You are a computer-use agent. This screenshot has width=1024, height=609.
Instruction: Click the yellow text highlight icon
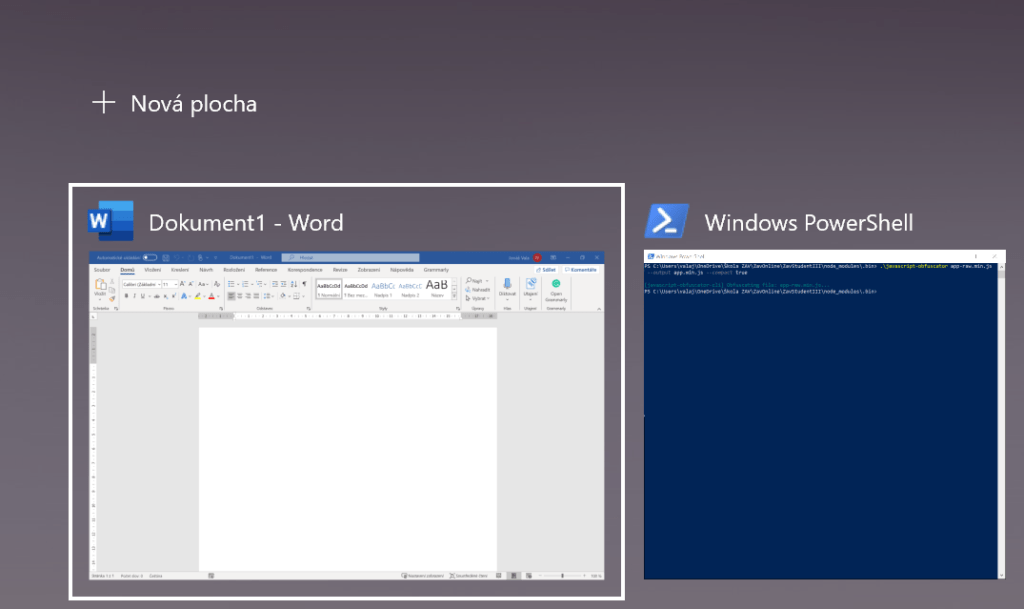click(x=198, y=296)
